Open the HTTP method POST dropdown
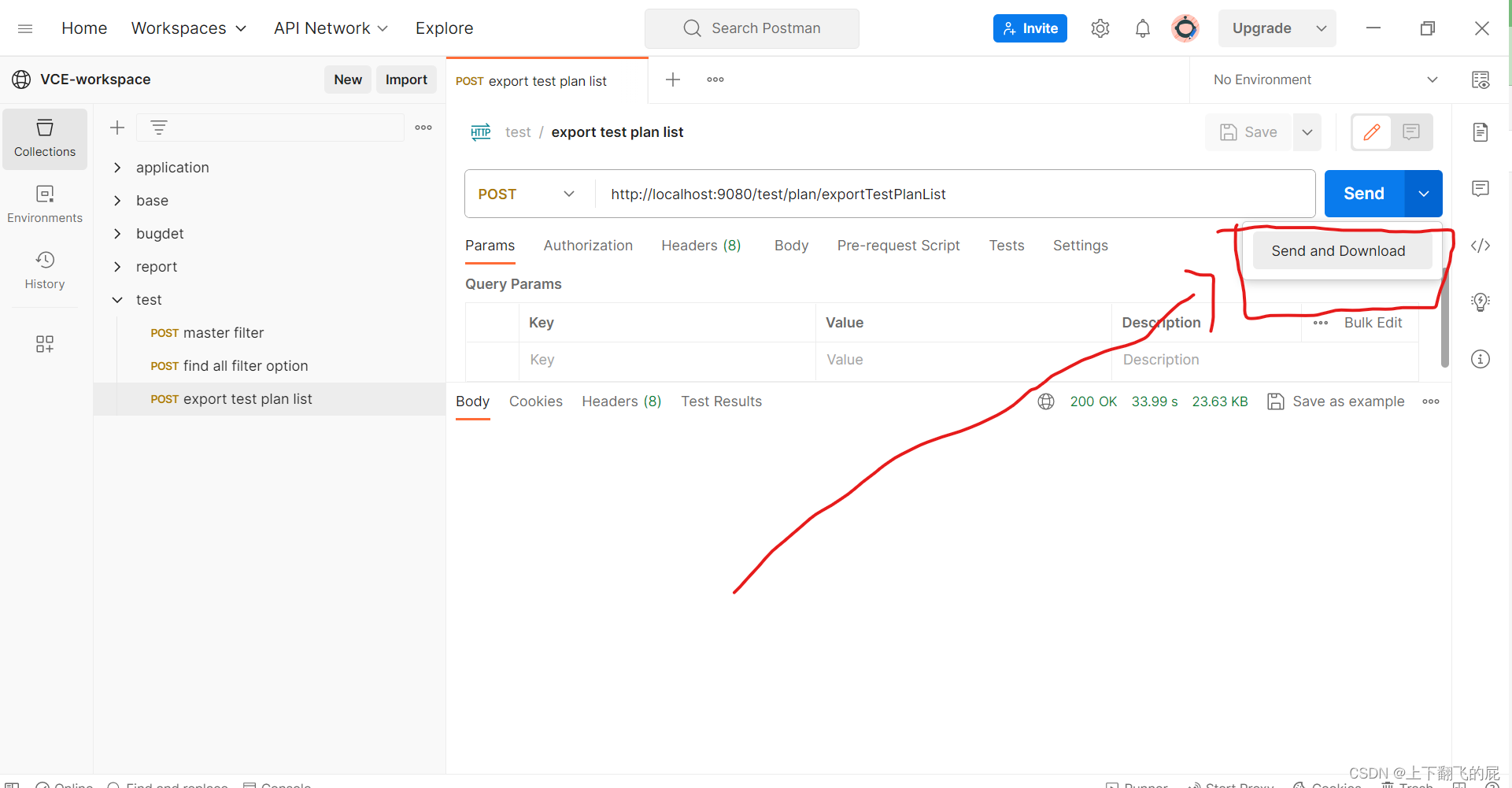This screenshot has width=1512, height=788. [527, 194]
